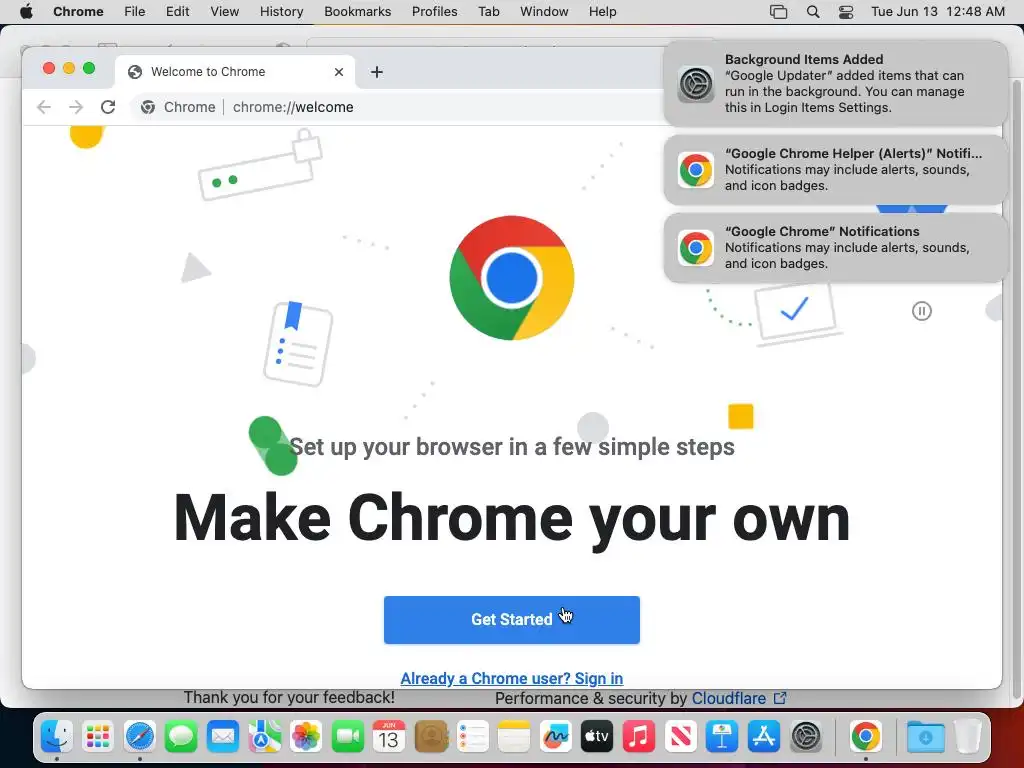Open the Google Chrome Helper (Alerts) notification
The image size is (1024, 768).
tap(835, 170)
